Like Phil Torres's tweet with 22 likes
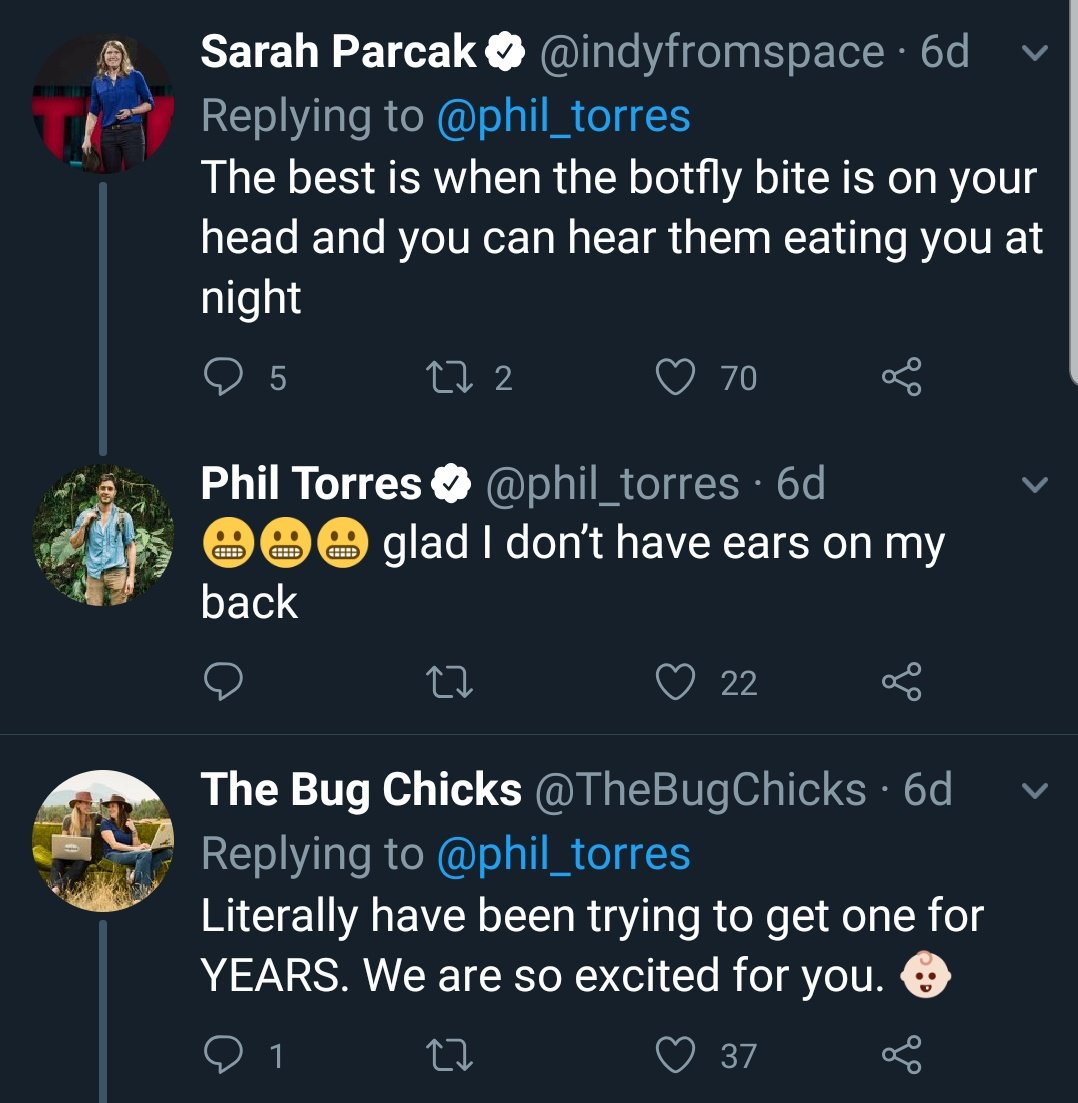1078x1103 pixels. coord(675,682)
